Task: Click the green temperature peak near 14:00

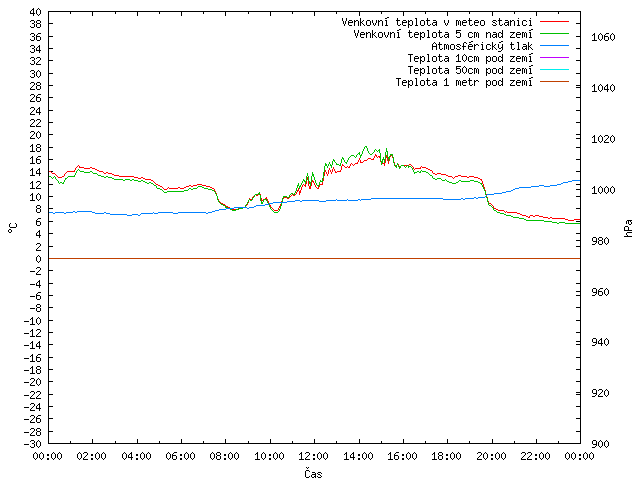Action: click(x=366, y=147)
